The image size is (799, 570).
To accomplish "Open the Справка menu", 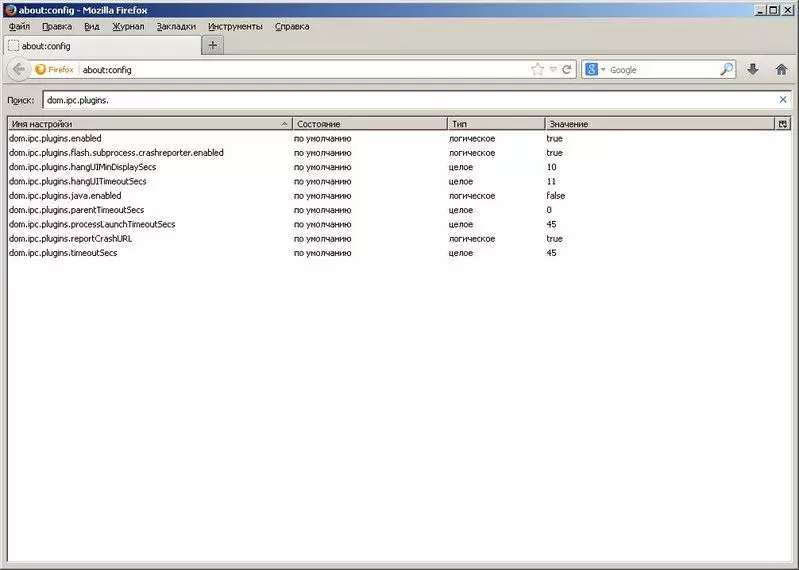I will coord(292,26).
